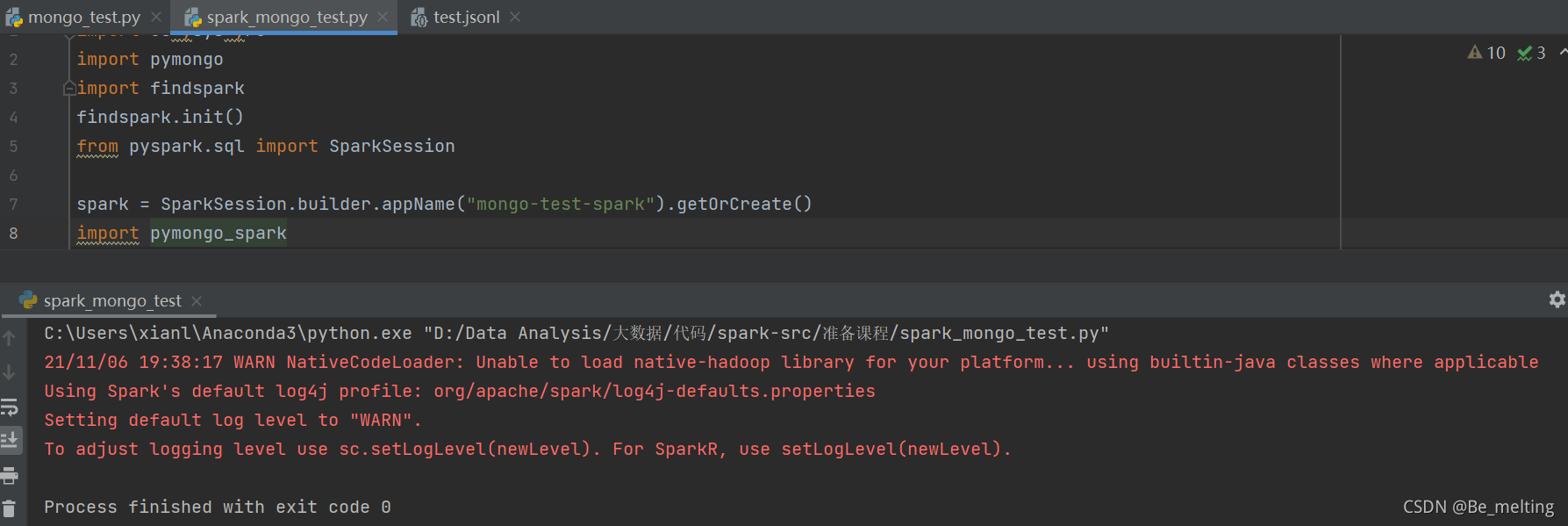Click the underlined 'import' on line 8

tap(108, 233)
